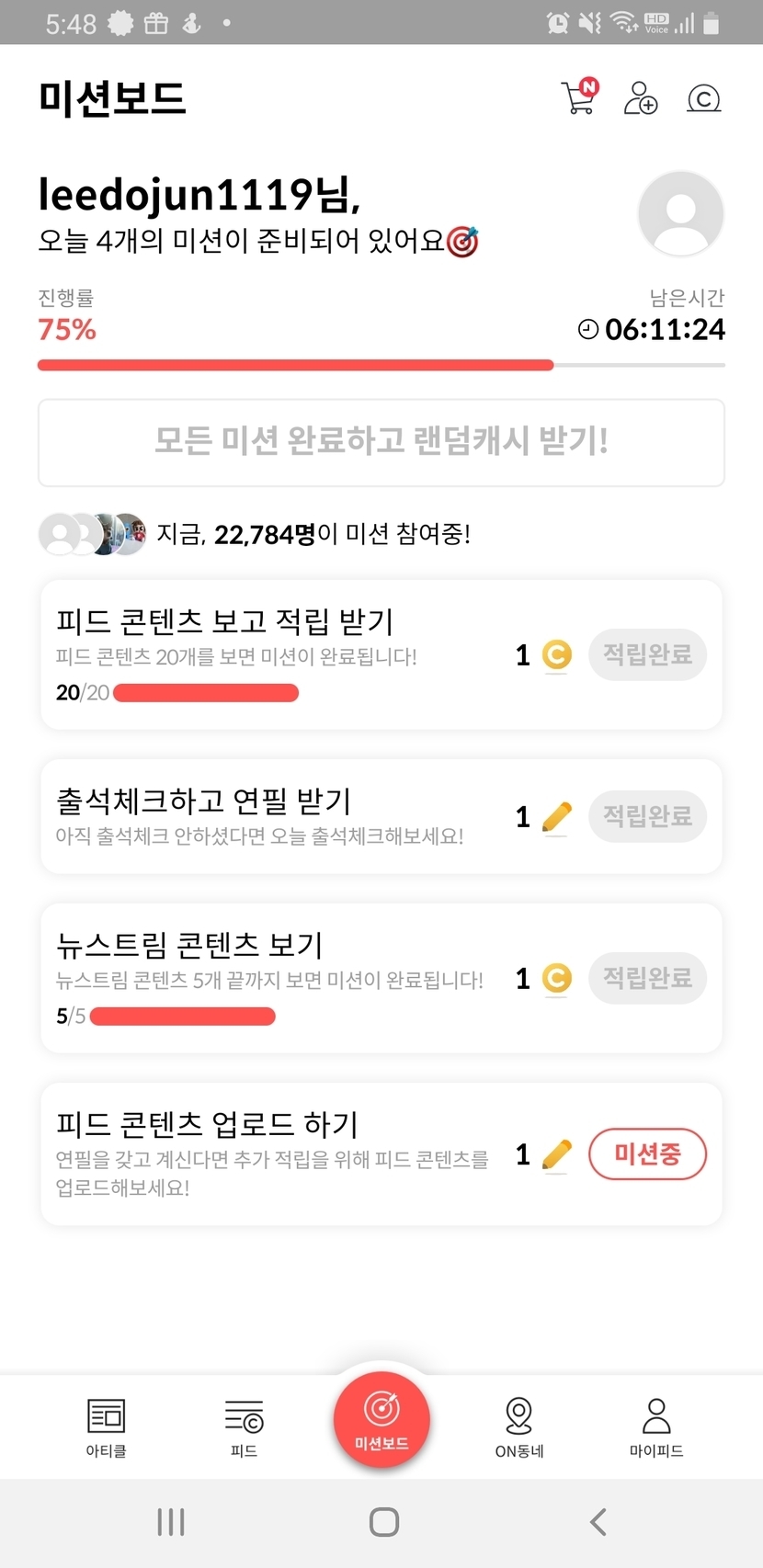Tap the profile avatar picture
This screenshot has height=1568, width=763.
point(680,214)
